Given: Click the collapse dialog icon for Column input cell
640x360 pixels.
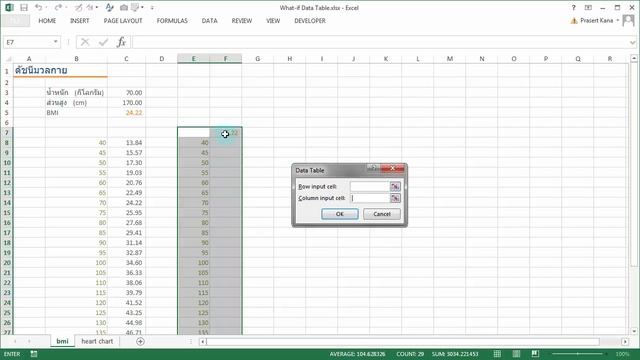Looking at the screenshot, I should click(x=395, y=198).
